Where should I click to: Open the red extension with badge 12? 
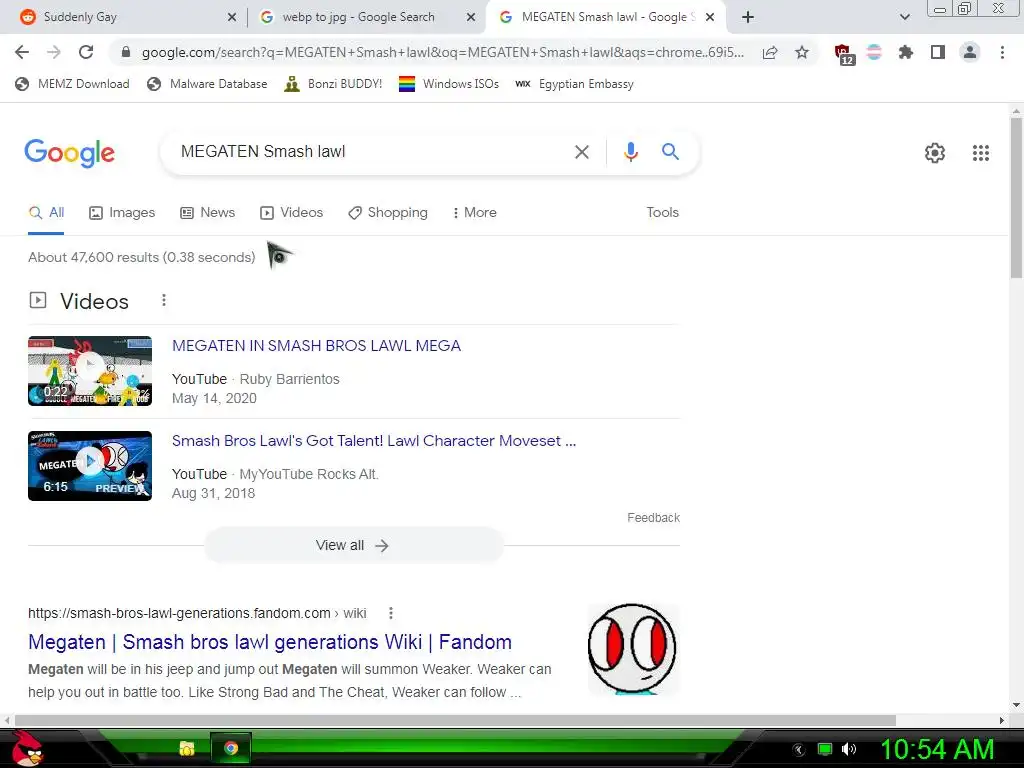tap(843, 54)
